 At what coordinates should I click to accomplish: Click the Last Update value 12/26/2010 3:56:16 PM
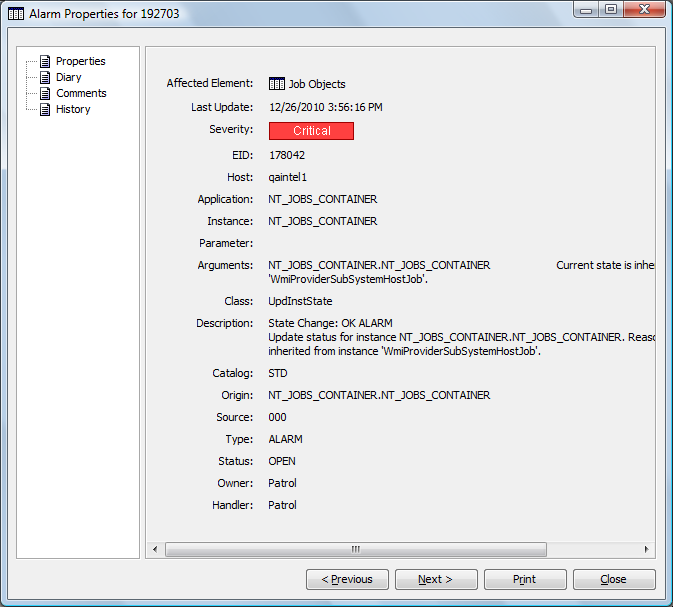[x=326, y=107]
